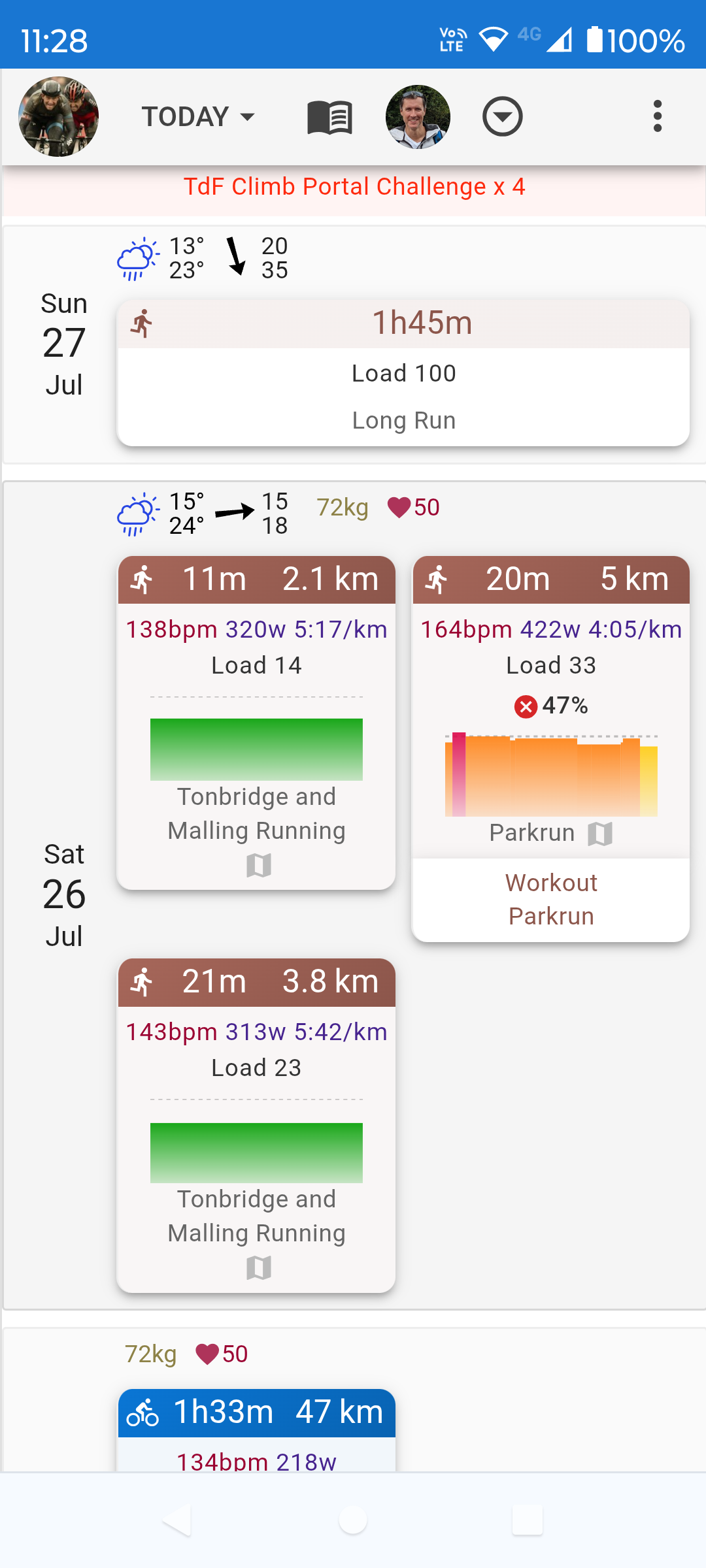This screenshot has width=706, height=1568.
Task: Tap Saturday's rain weather icon
Action: 137,514
